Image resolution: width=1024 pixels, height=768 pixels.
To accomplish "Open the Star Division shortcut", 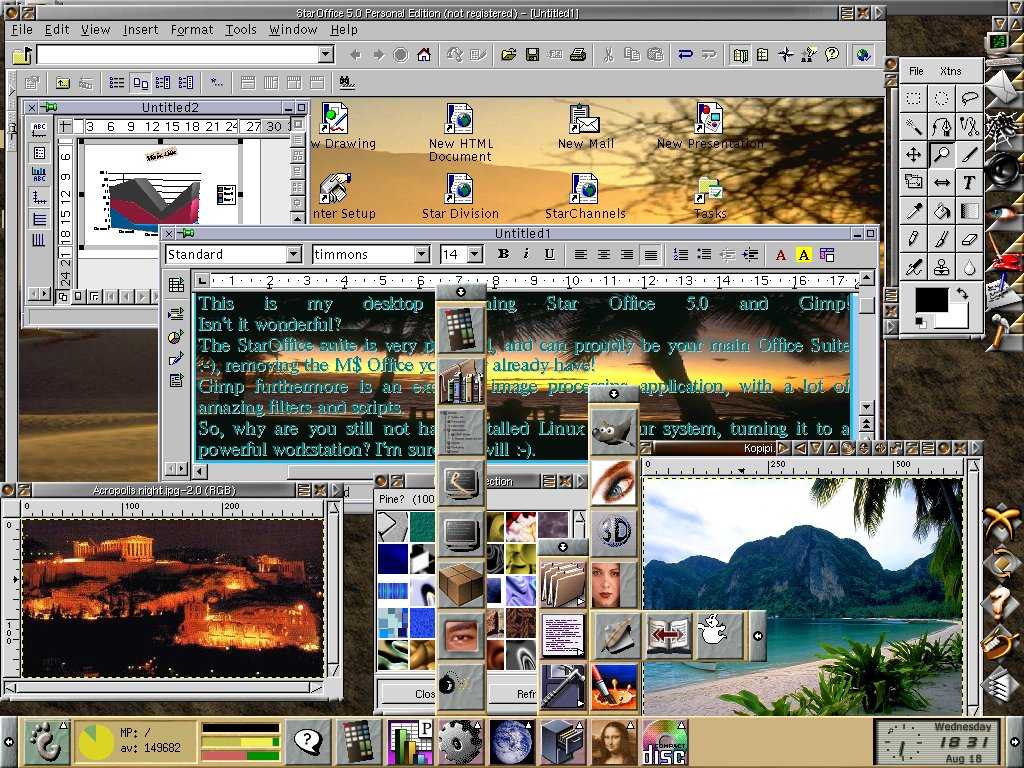I will pos(460,197).
